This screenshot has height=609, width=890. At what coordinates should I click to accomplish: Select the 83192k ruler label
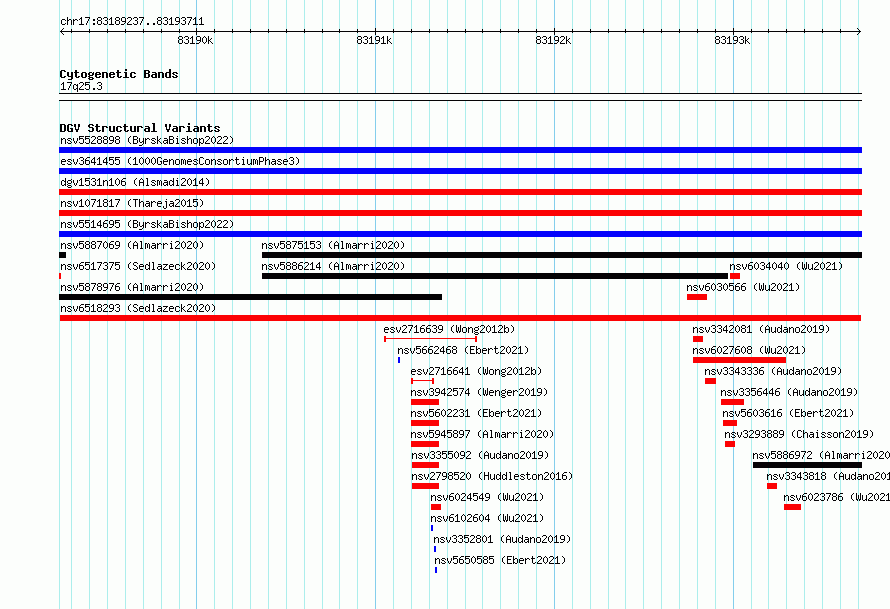(x=553, y=40)
